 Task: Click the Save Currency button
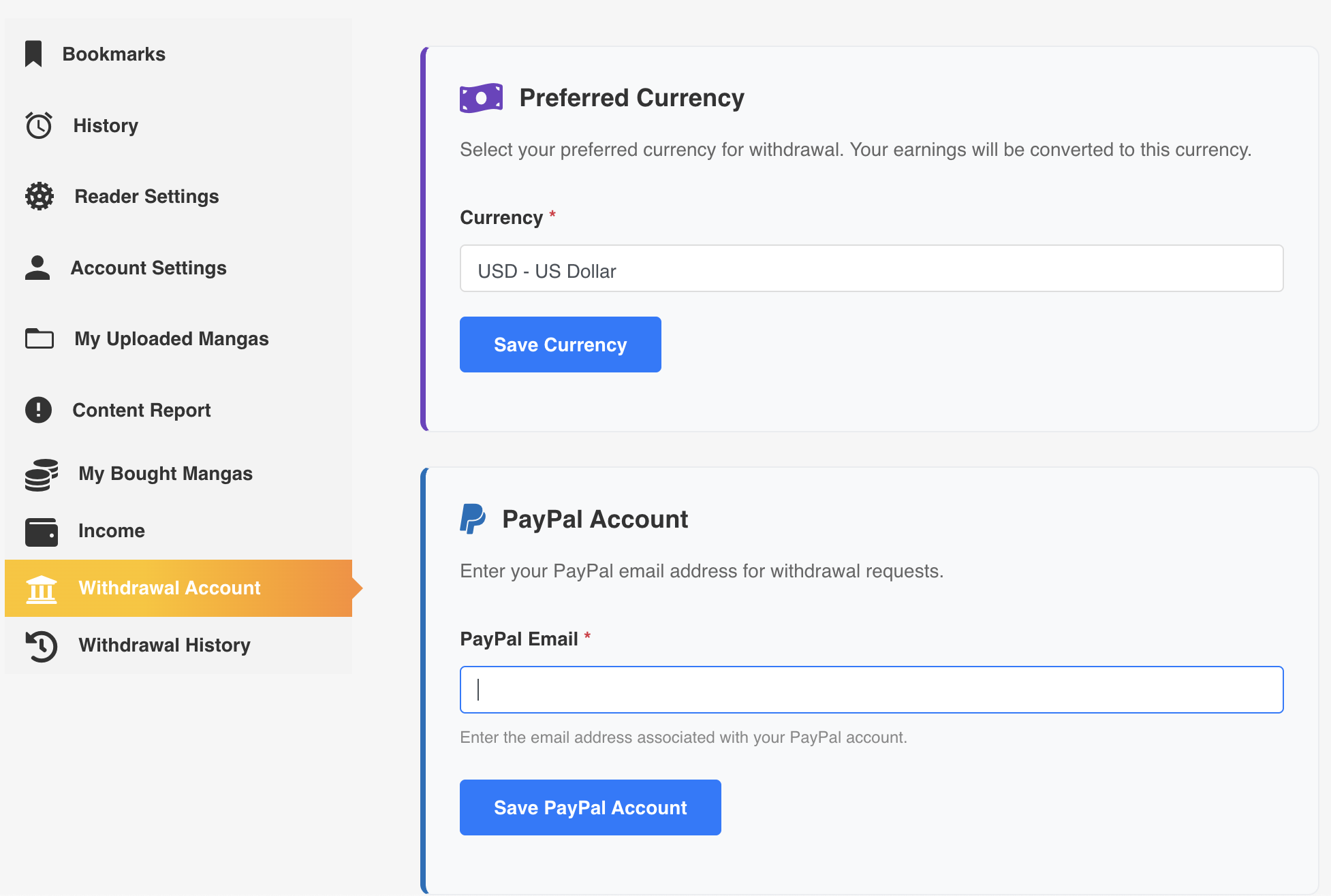click(x=560, y=345)
